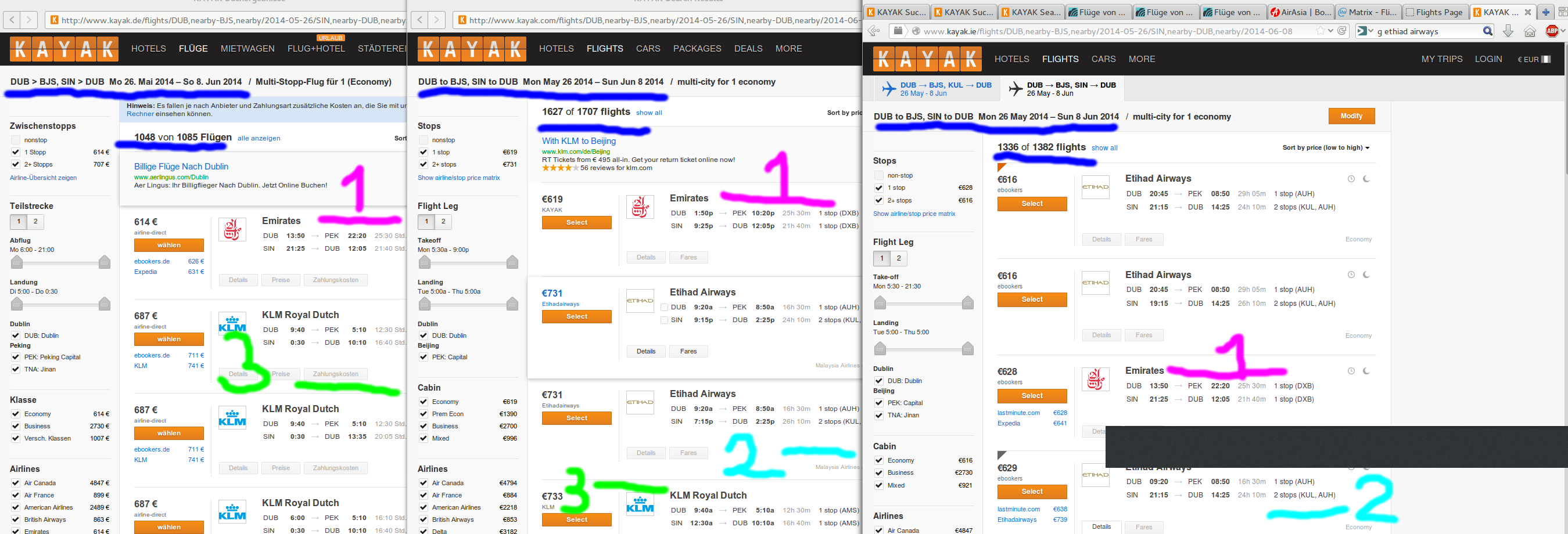Click the right Landing slider handle in kayak.com

click(x=512, y=303)
